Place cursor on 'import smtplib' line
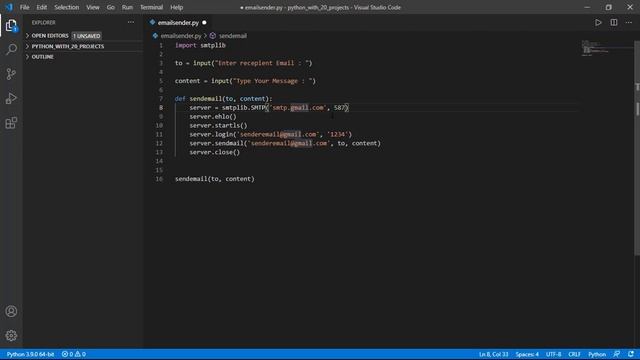 coord(200,45)
